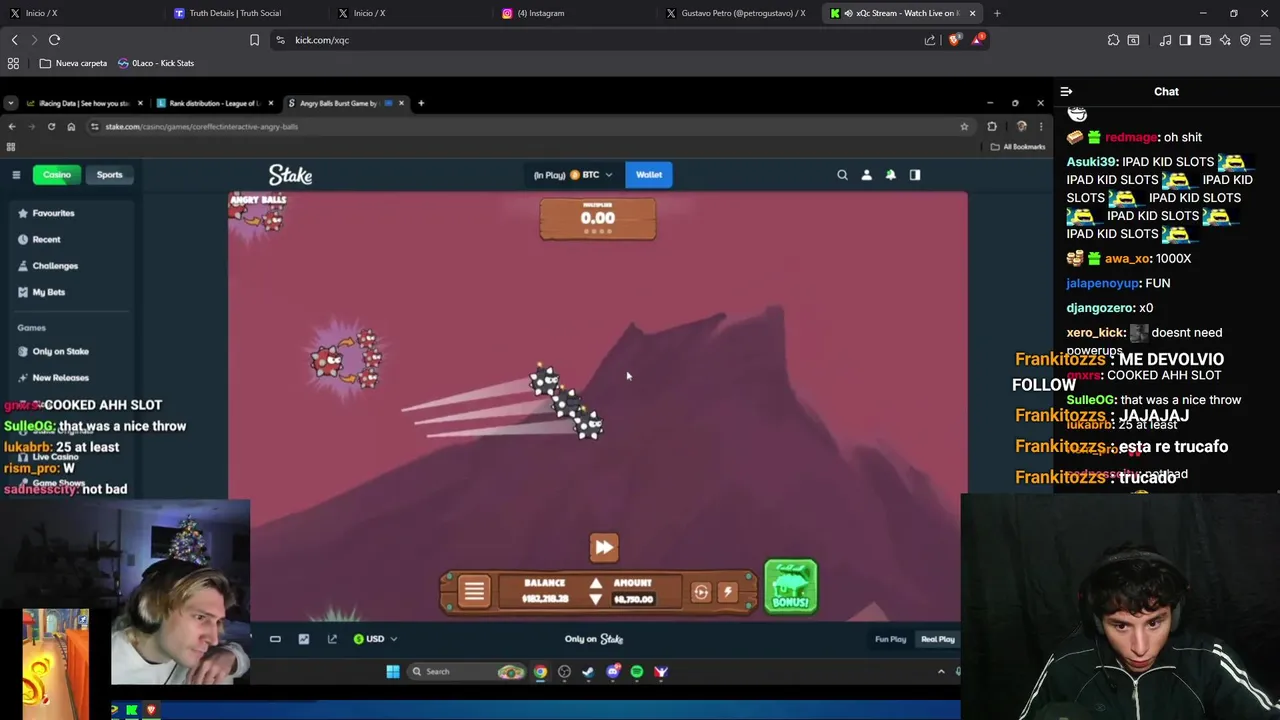1280x720 pixels.
Task: Open Challenges in Stake sidebar
Action: coord(47,266)
